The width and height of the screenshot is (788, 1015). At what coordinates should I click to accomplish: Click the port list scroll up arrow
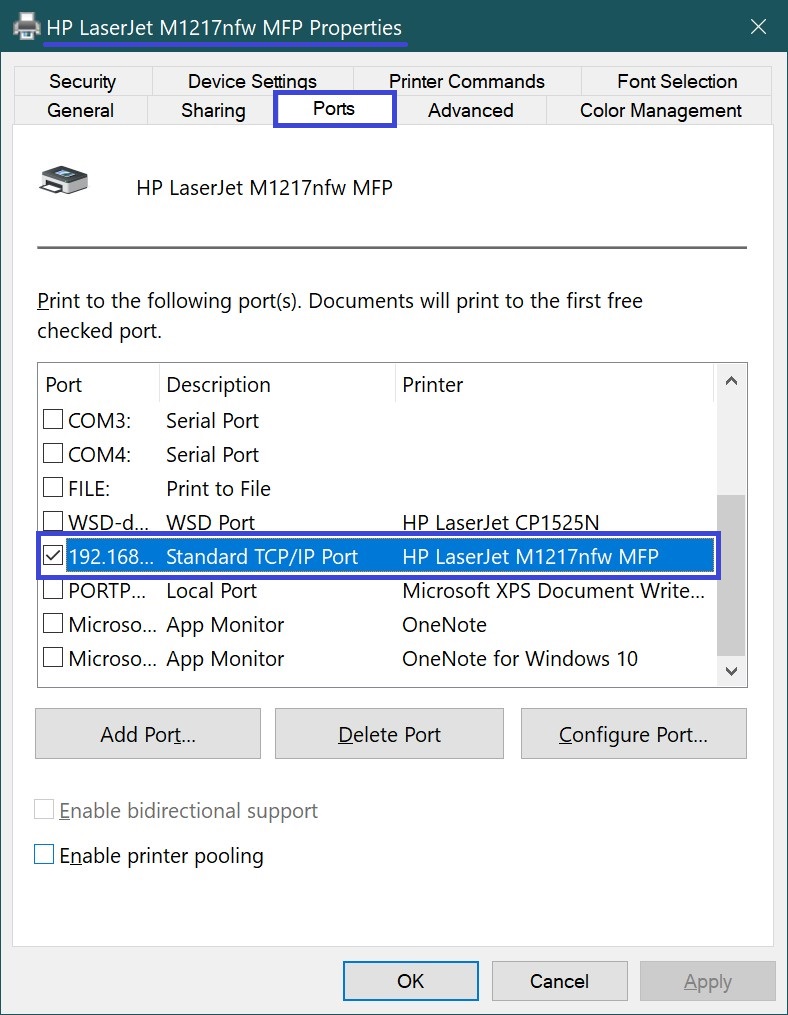point(732,381)
